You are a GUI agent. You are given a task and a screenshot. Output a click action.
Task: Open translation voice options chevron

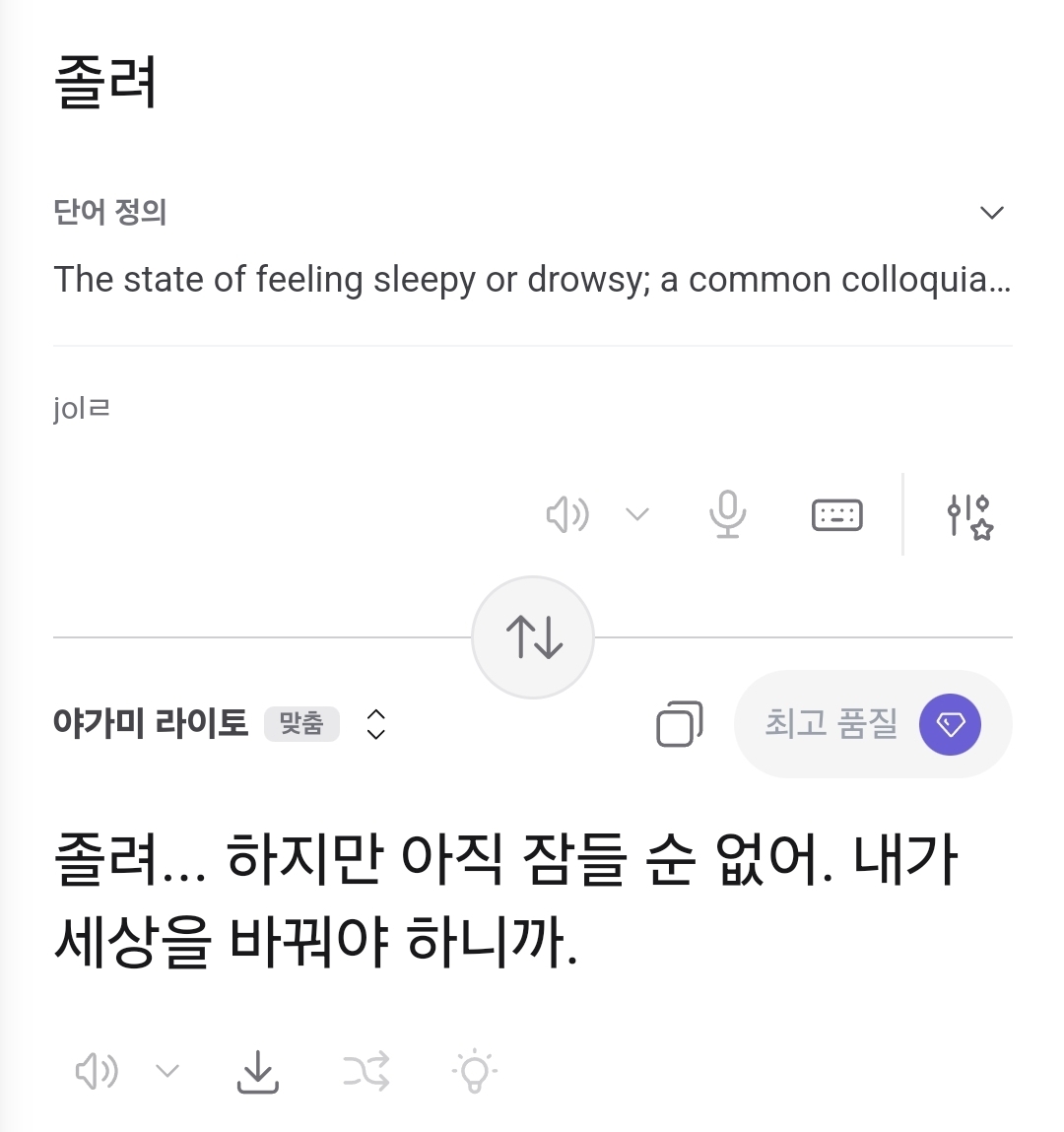coord(167,1071)
